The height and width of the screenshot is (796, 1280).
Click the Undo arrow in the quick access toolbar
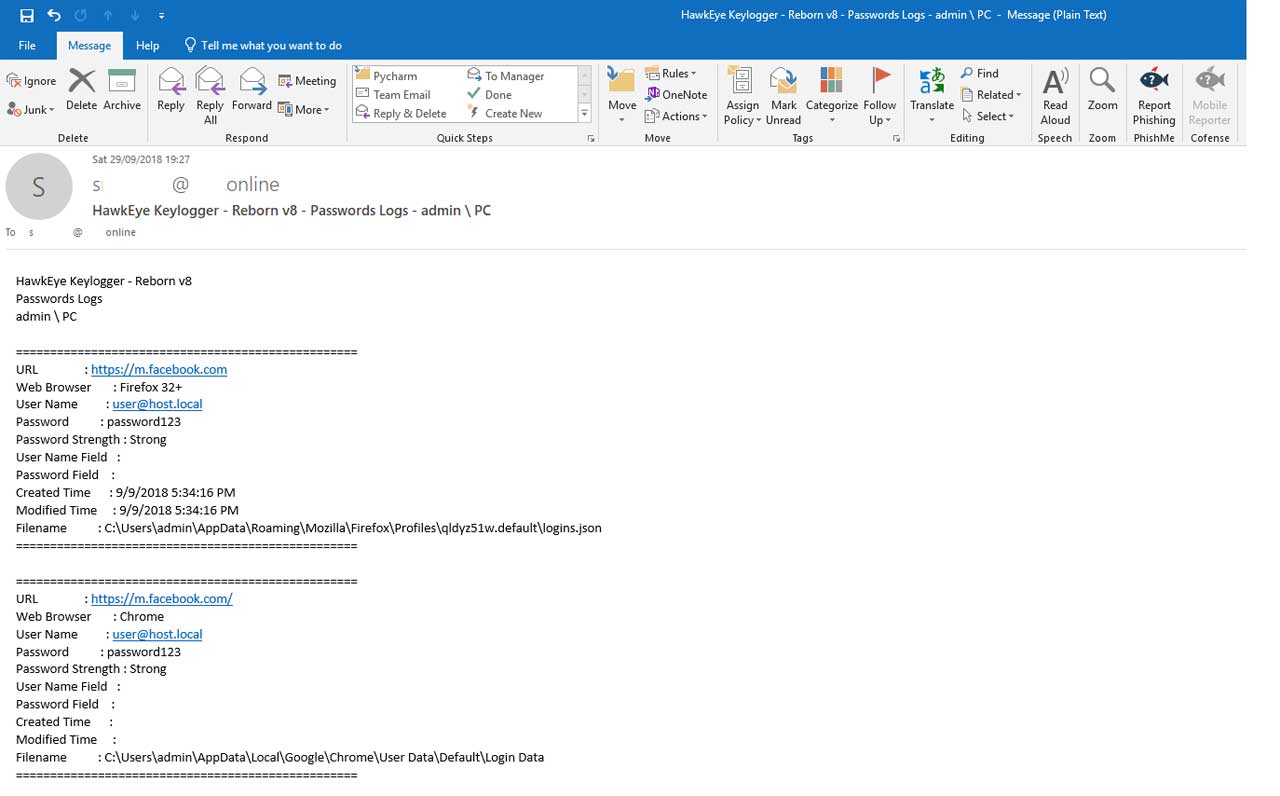[54, 15]
